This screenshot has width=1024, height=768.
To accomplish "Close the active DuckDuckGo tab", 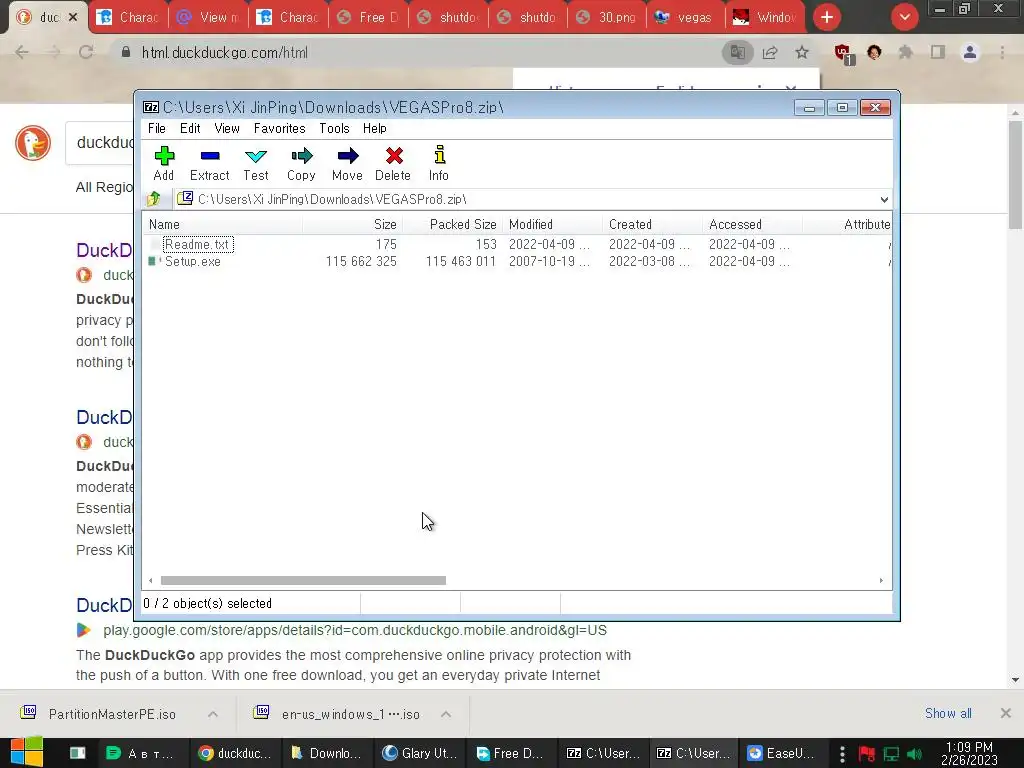I will click(x=73, y=17).
